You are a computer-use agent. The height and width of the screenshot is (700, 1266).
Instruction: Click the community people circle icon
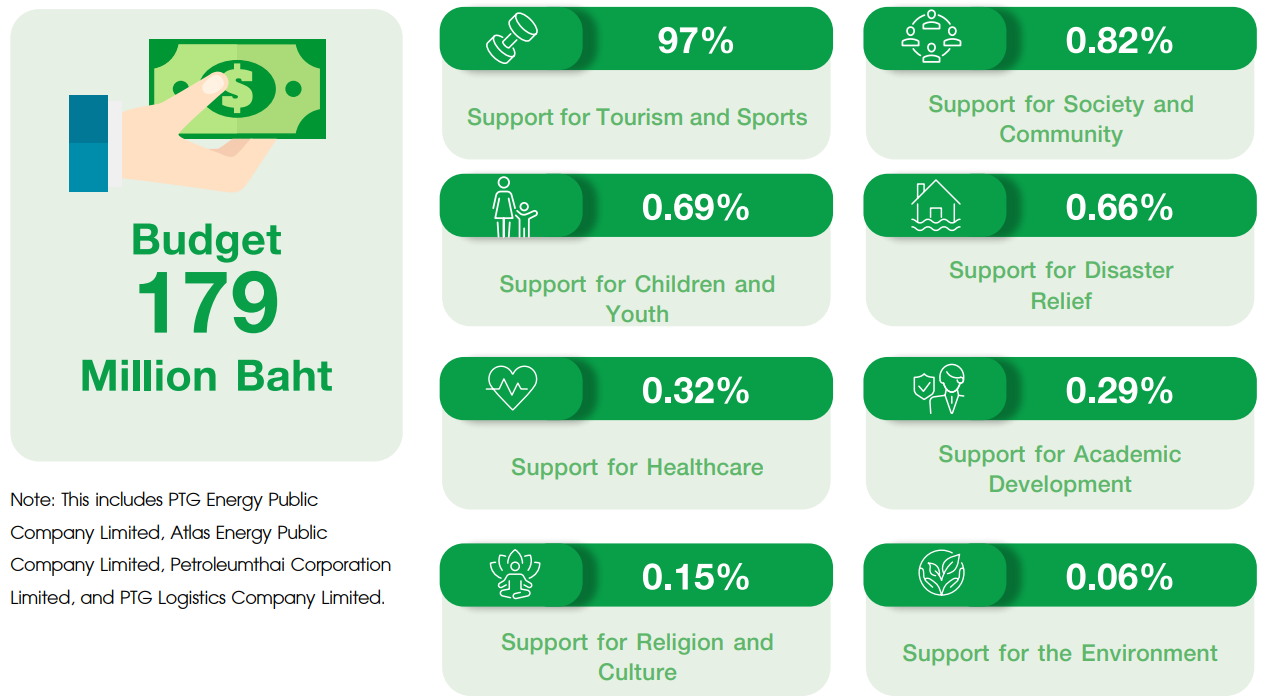(x=932, y=39)
